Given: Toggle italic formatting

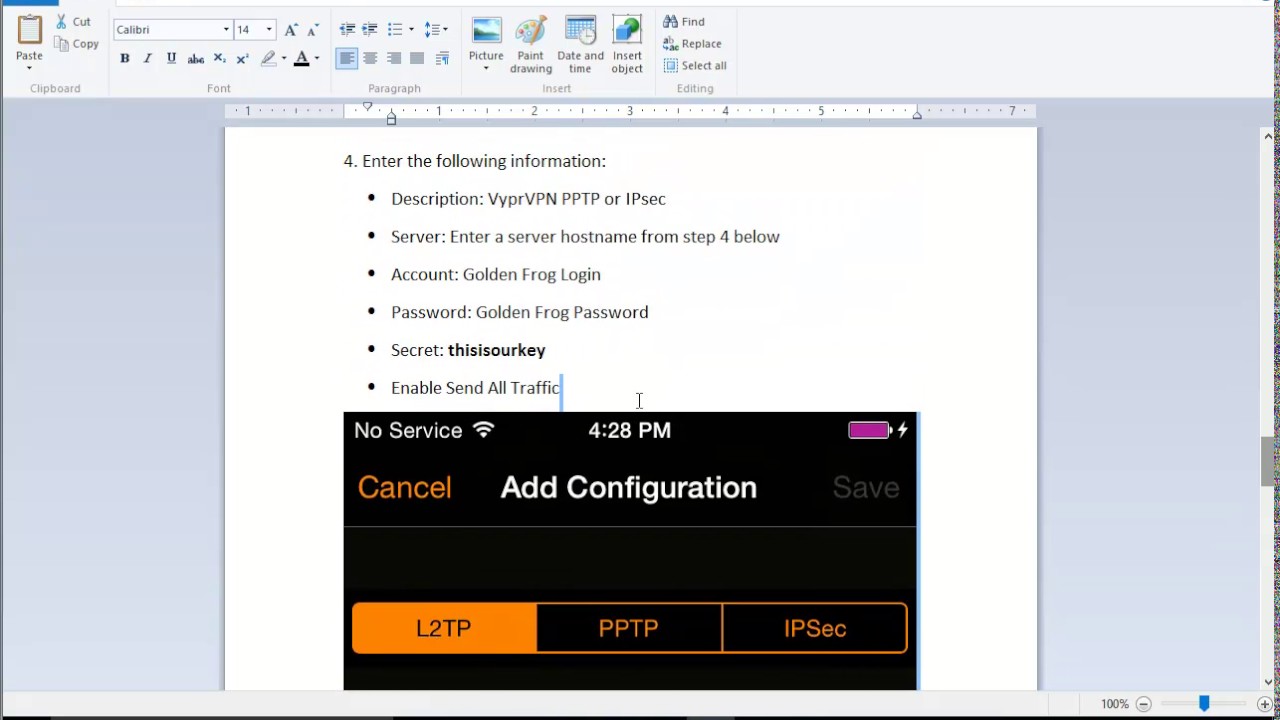Looking at the screenshot, I should coord(148,59).
